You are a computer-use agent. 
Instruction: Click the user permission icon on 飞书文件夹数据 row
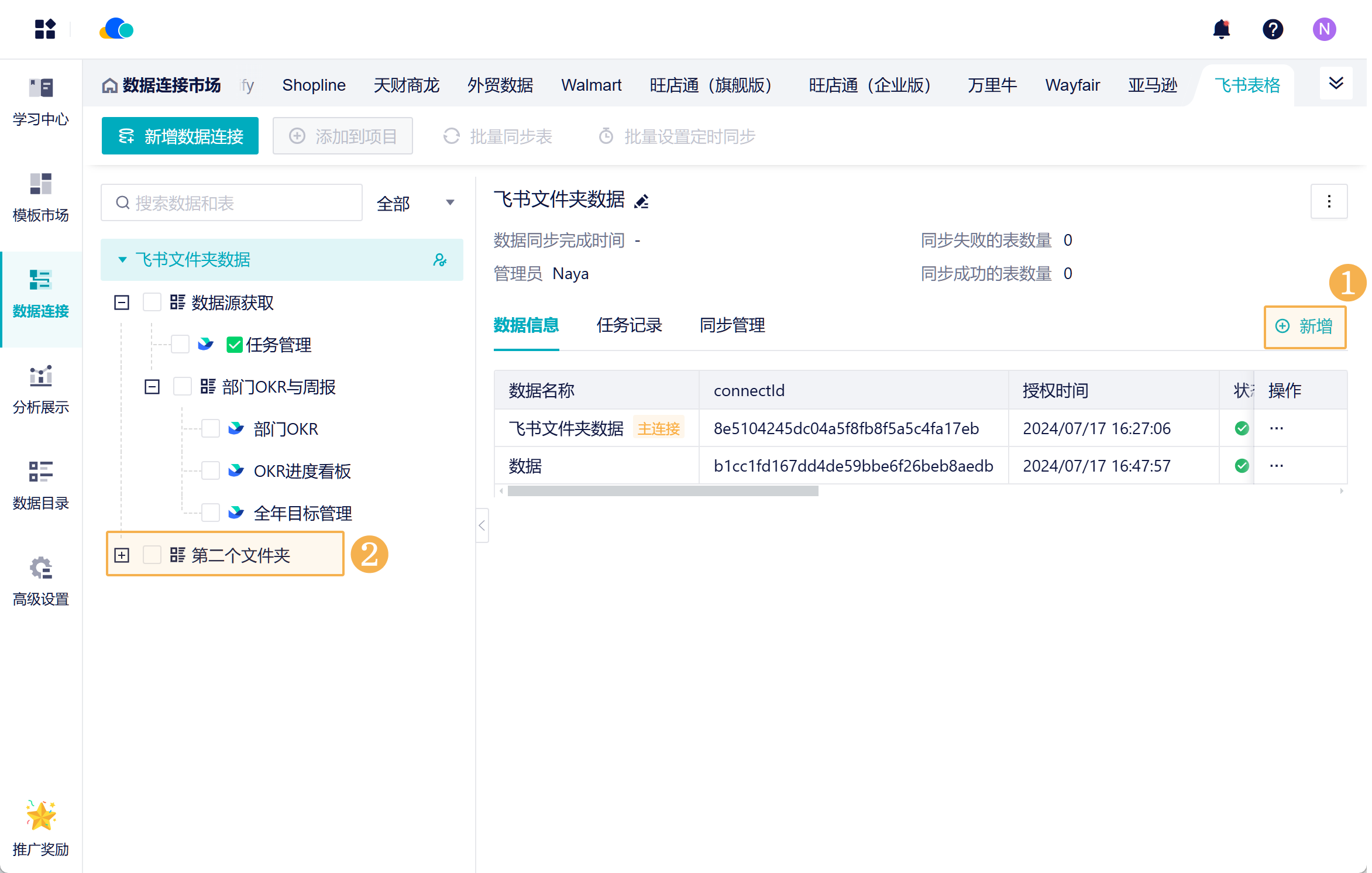click(440, 260)
